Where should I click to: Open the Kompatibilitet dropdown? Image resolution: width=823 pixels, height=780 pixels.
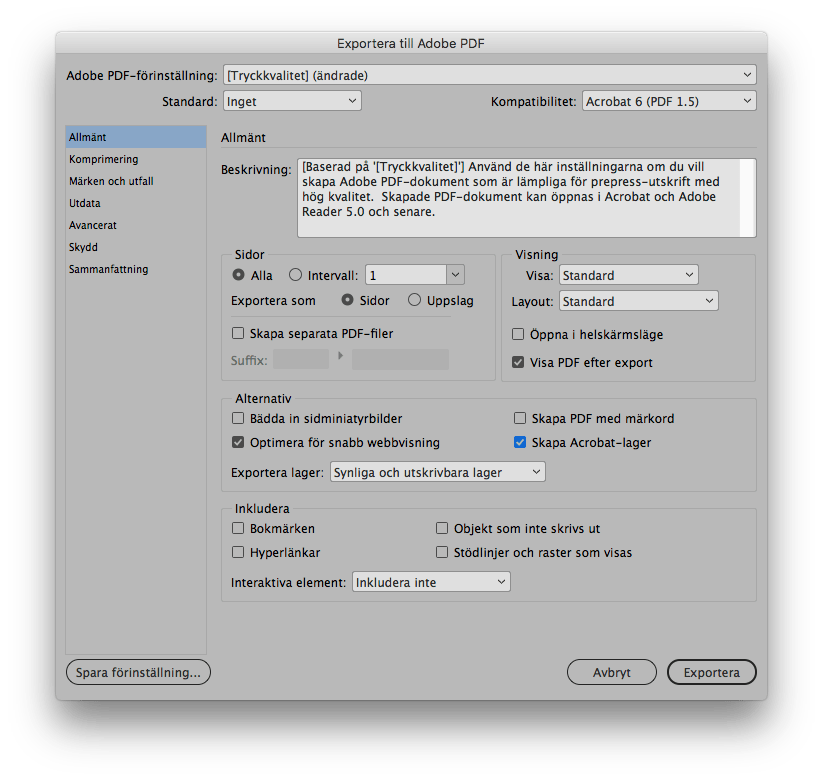[x=669, y=101]
